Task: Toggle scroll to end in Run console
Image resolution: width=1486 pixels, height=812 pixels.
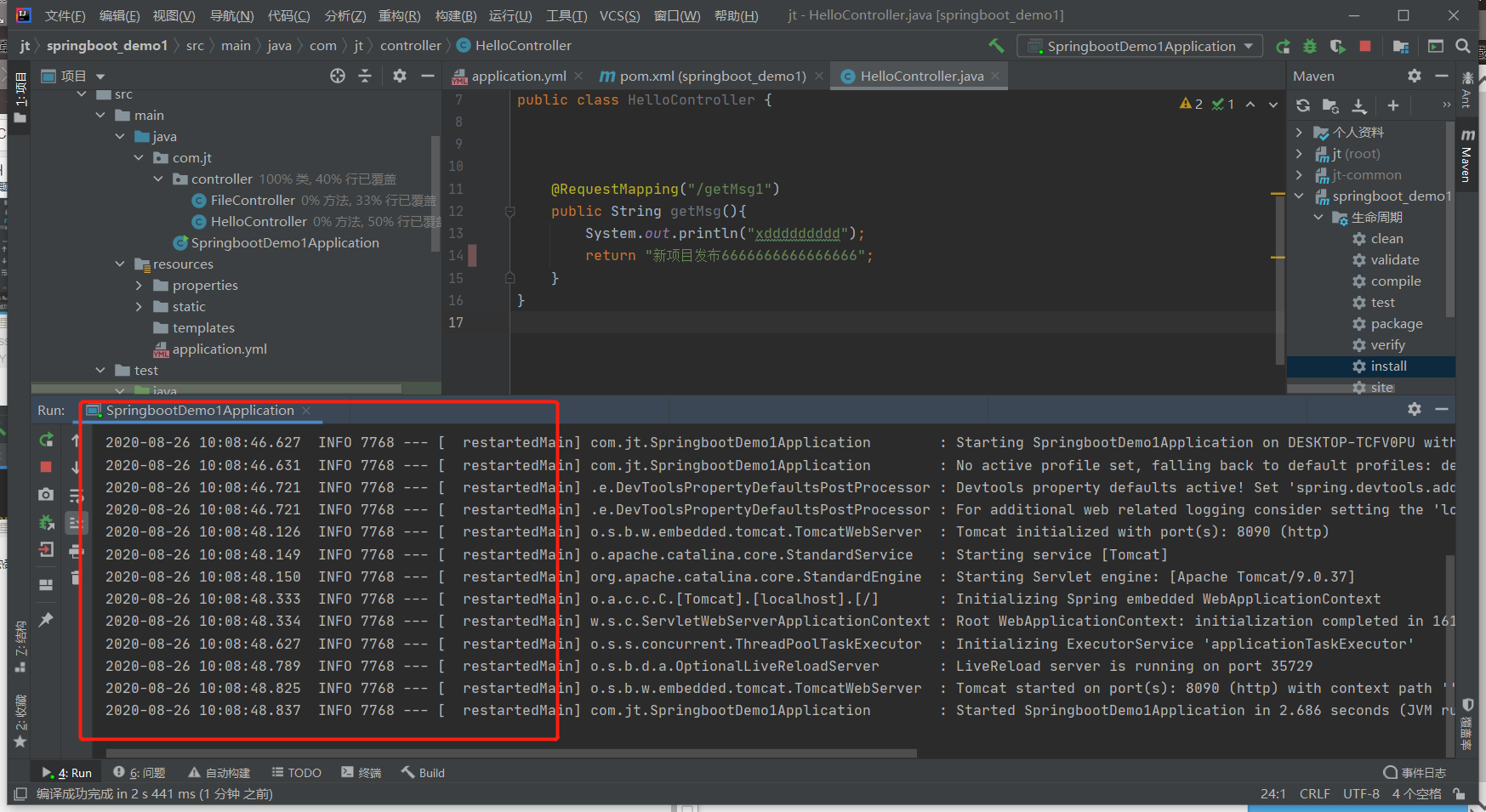Action: point(76,523)
